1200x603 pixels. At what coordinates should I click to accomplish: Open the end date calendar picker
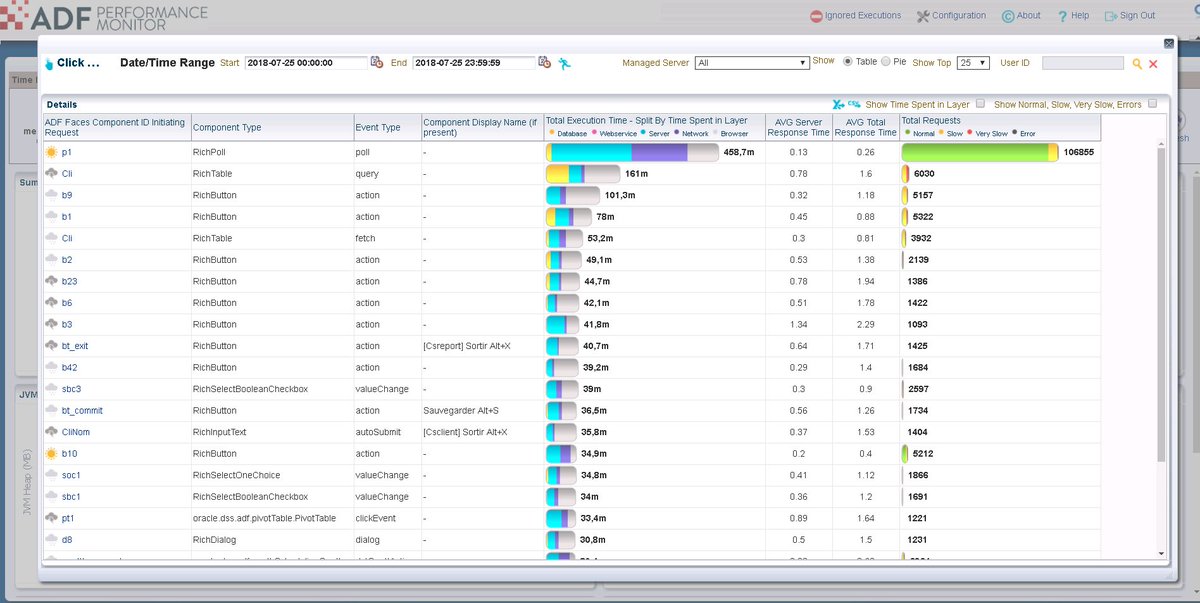point(545,62)
